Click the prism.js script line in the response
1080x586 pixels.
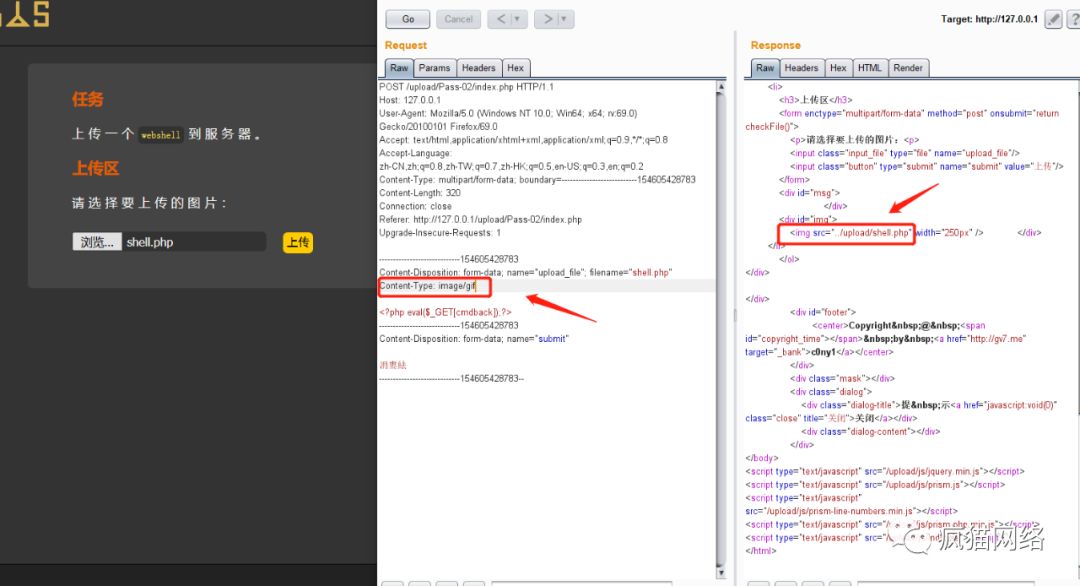(875, 484)
